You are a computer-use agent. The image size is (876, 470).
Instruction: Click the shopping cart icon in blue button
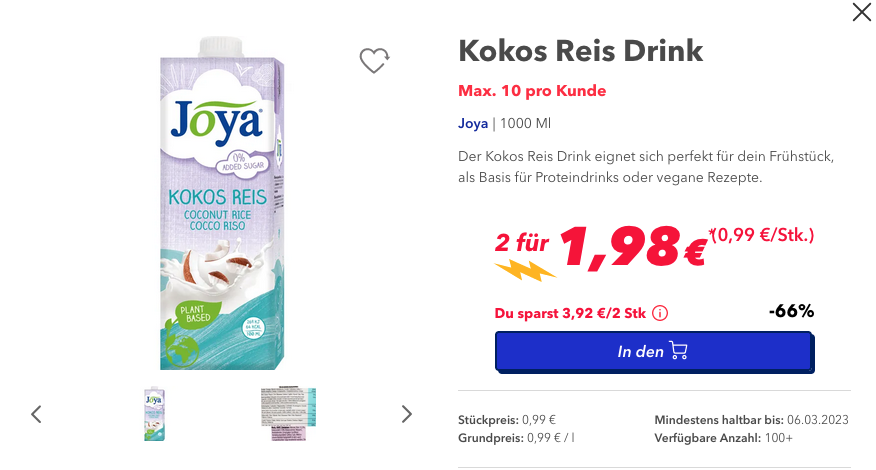tap(678, 350)
